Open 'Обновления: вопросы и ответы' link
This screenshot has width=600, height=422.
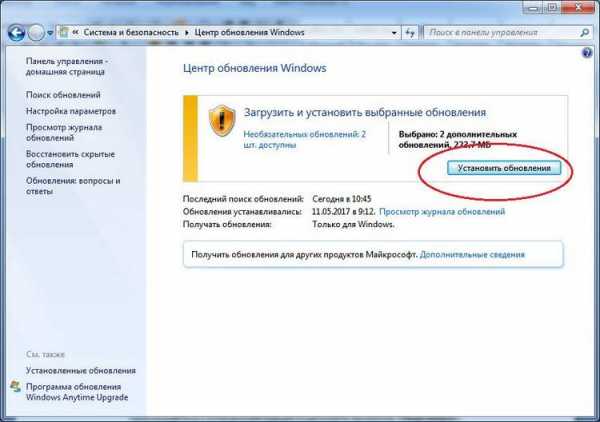click(73, 186)
